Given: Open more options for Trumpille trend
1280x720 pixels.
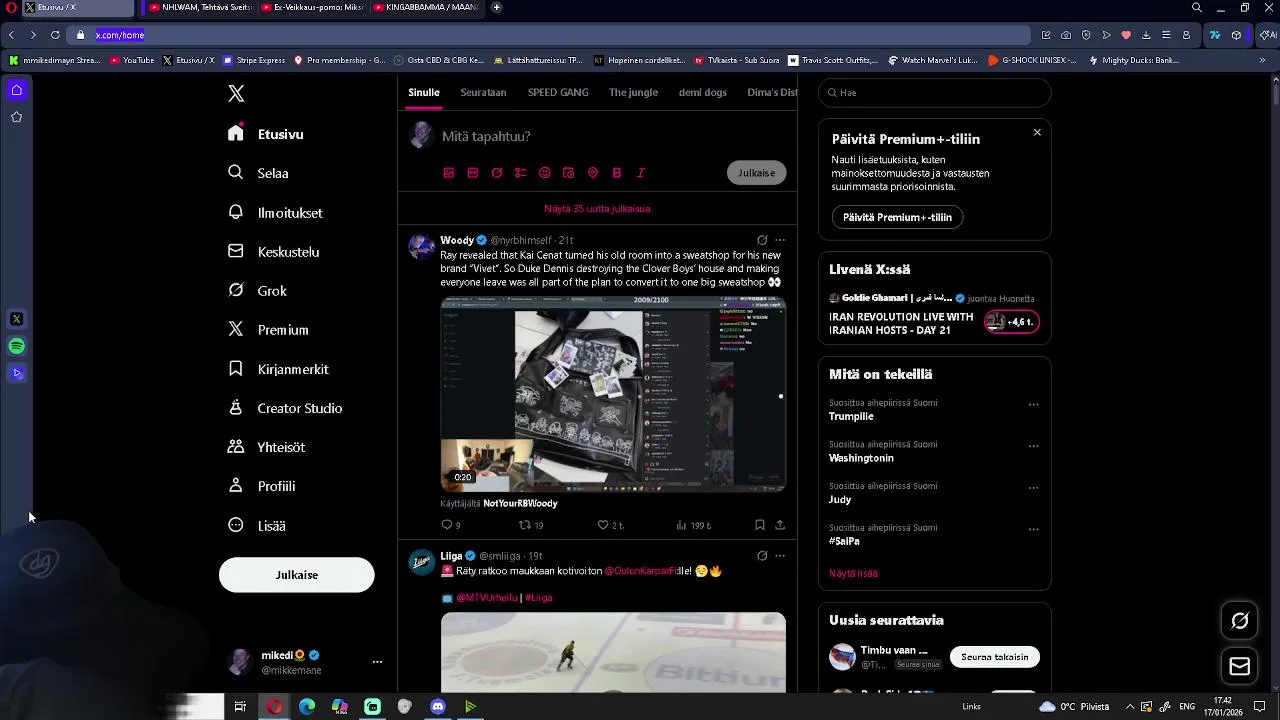Looking at the screenshot, I should click(1034, 405).
